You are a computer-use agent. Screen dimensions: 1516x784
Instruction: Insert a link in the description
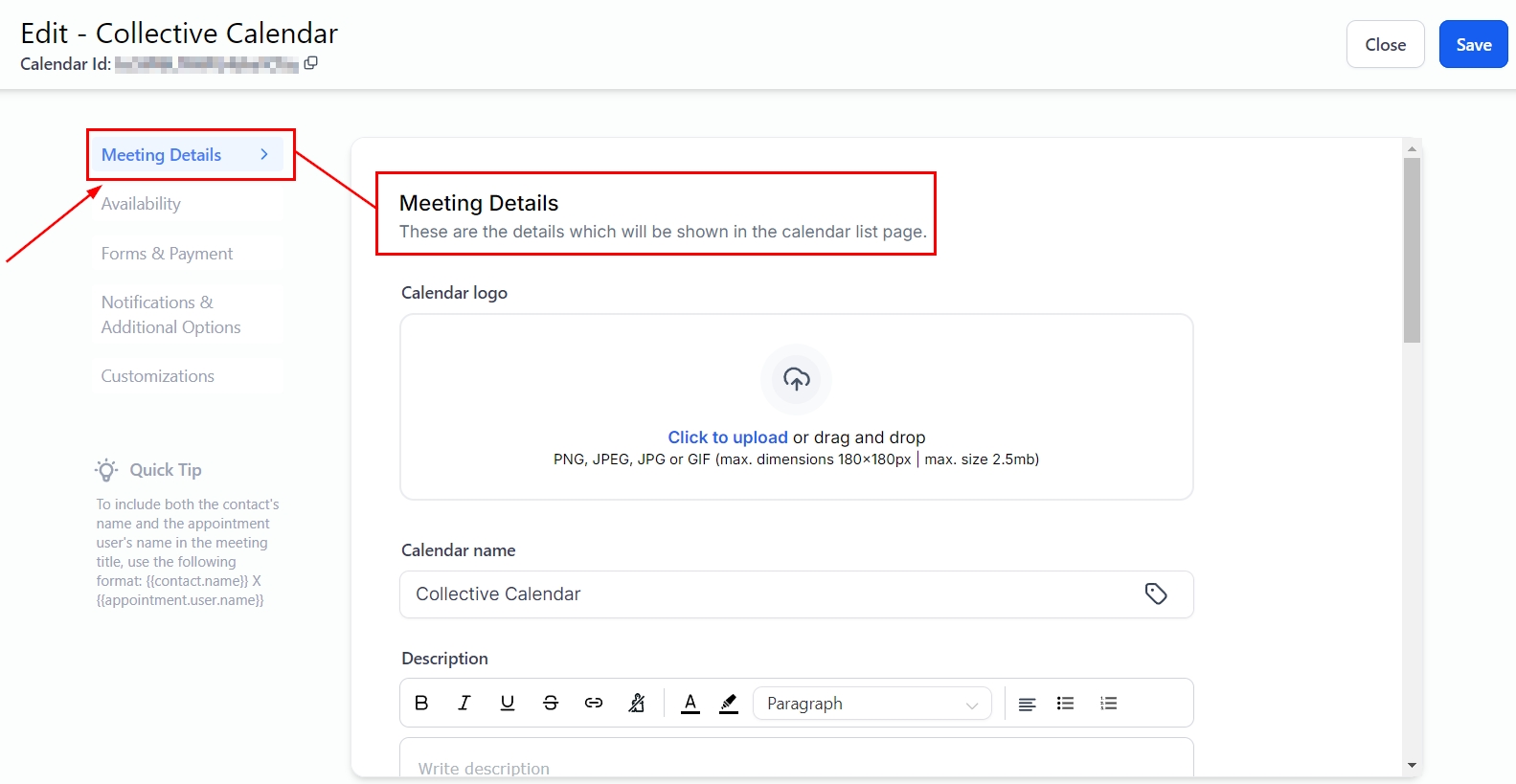(594, 703)
